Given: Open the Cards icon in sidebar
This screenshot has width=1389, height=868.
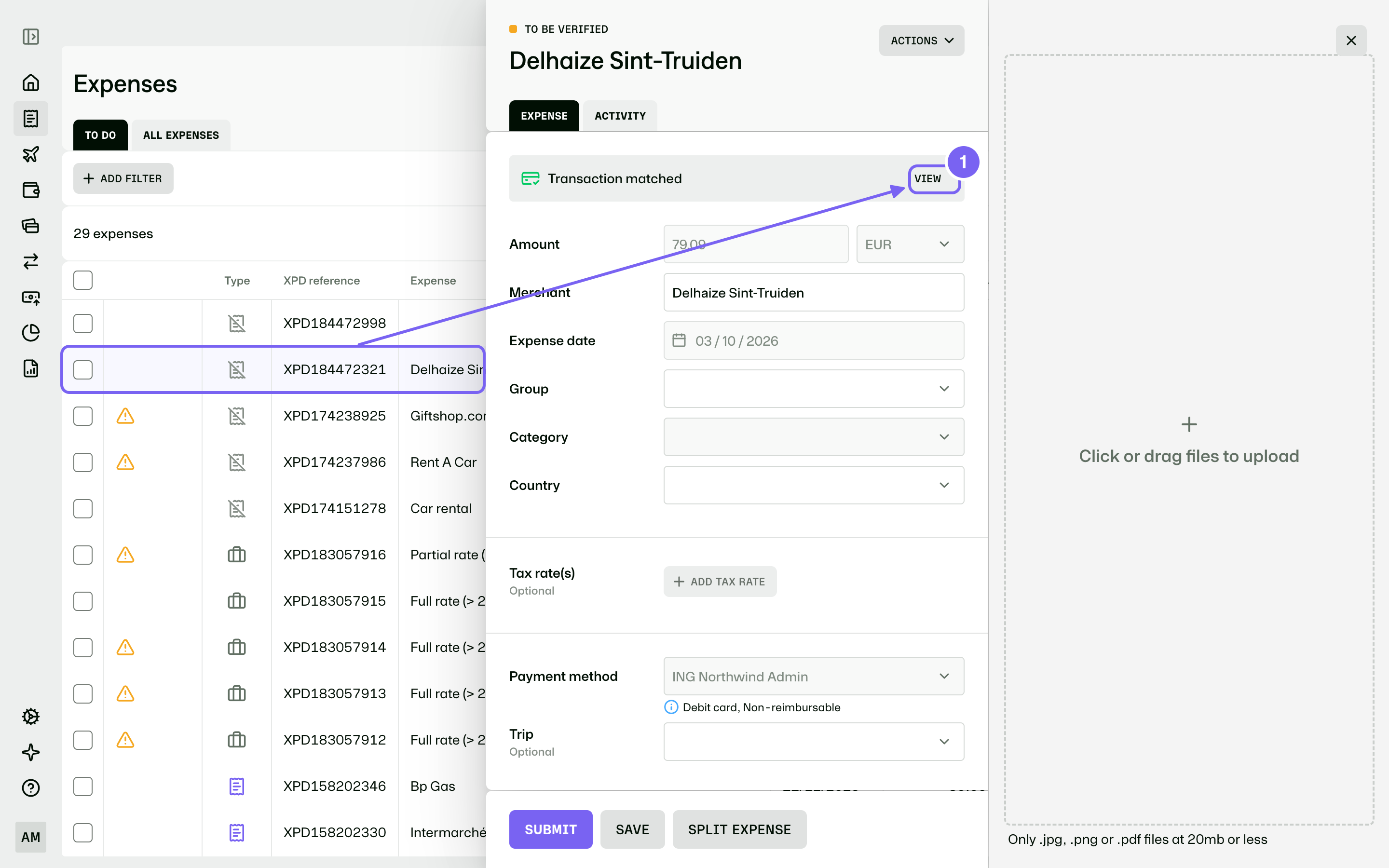Looking at the screenshot, I should point(30,226).
